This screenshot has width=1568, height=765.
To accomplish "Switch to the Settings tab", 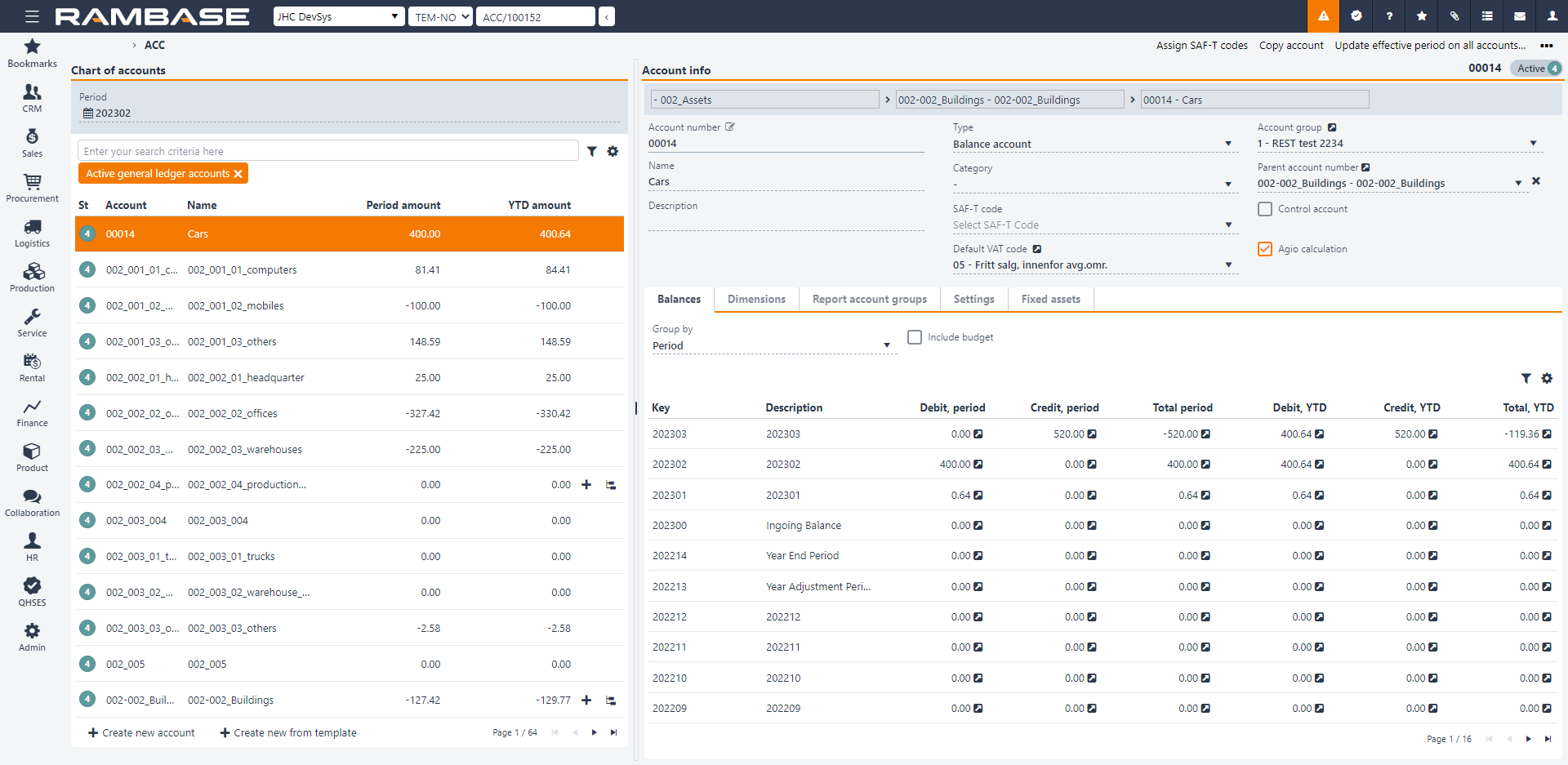I will click(973, 300).
